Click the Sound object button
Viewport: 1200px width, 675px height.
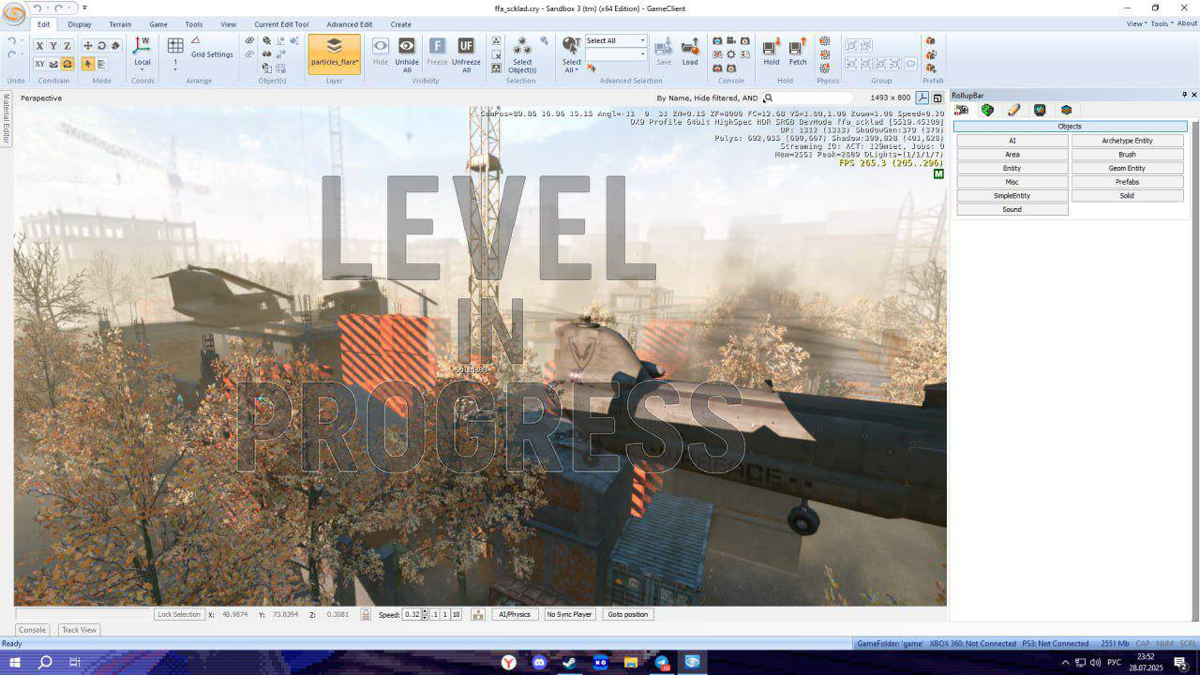(x=1012, y=210)
